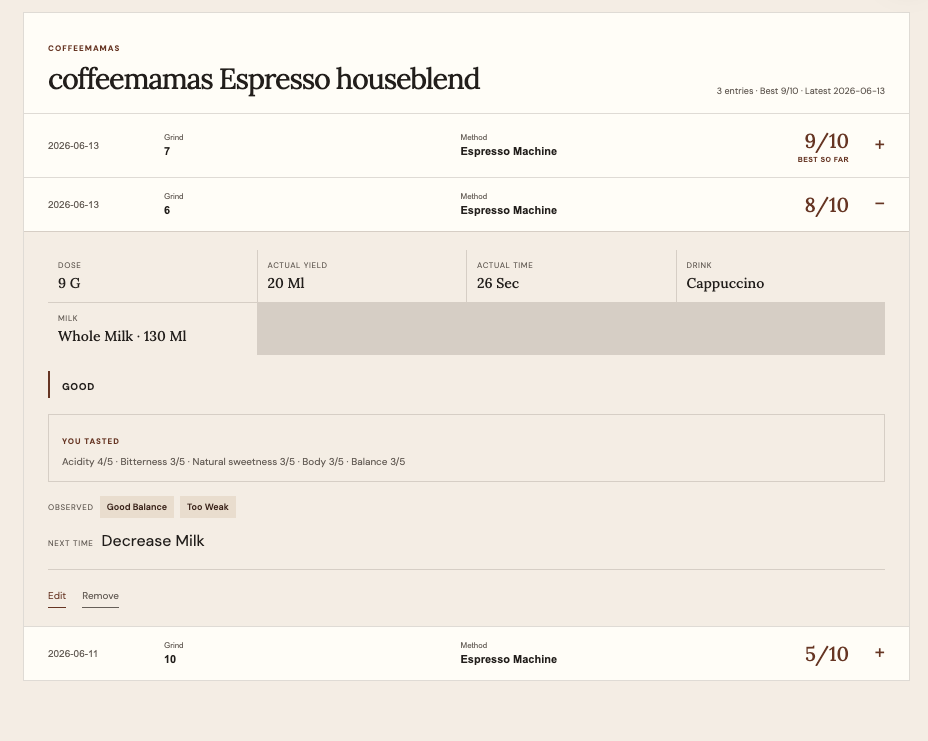This screenshot has width=928, height=741.
Task: Click the NEXT TIME label
Action: (x=70, y=543)
